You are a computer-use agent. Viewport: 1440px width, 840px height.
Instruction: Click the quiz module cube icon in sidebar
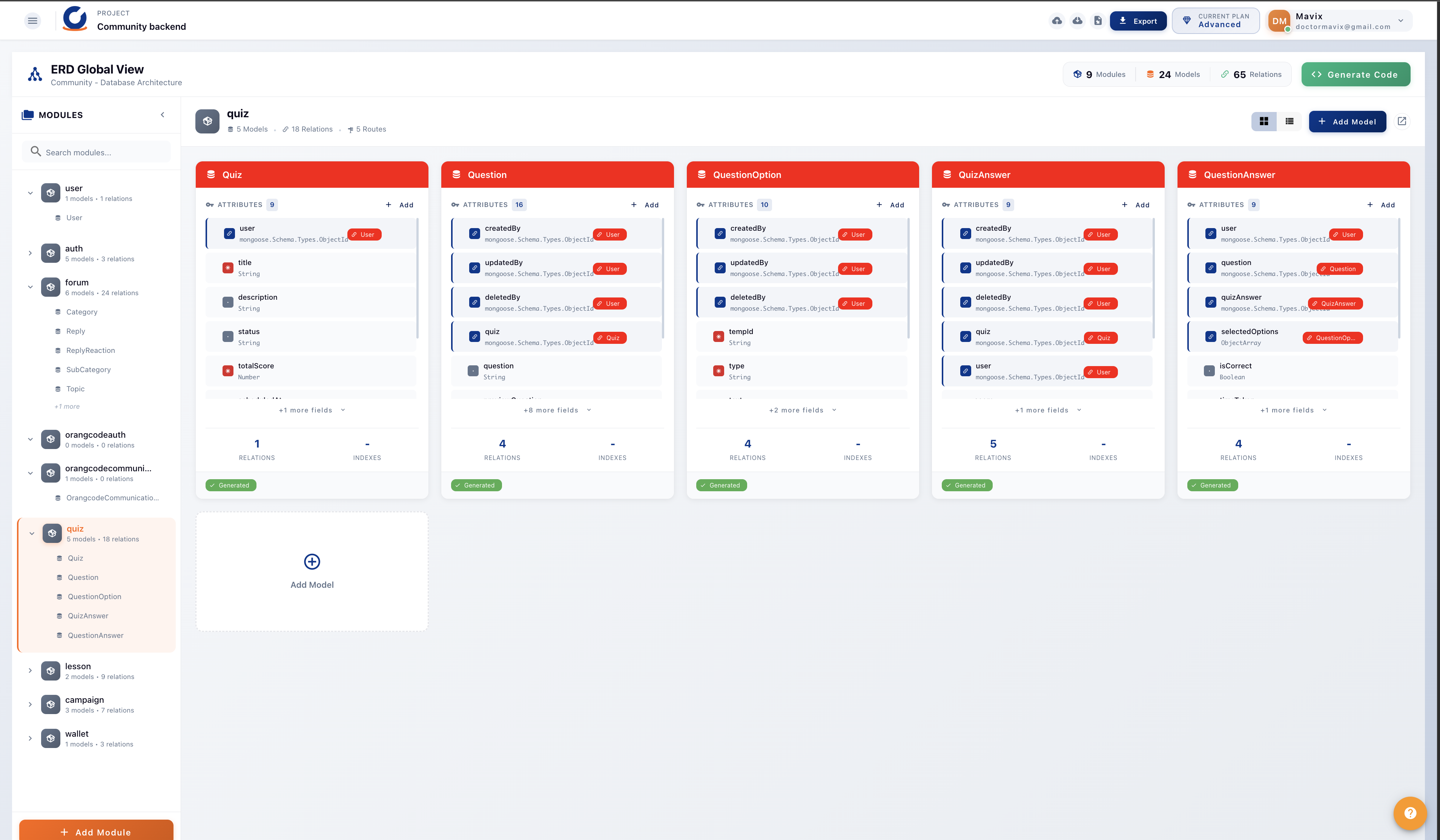[x=52, y=533]
